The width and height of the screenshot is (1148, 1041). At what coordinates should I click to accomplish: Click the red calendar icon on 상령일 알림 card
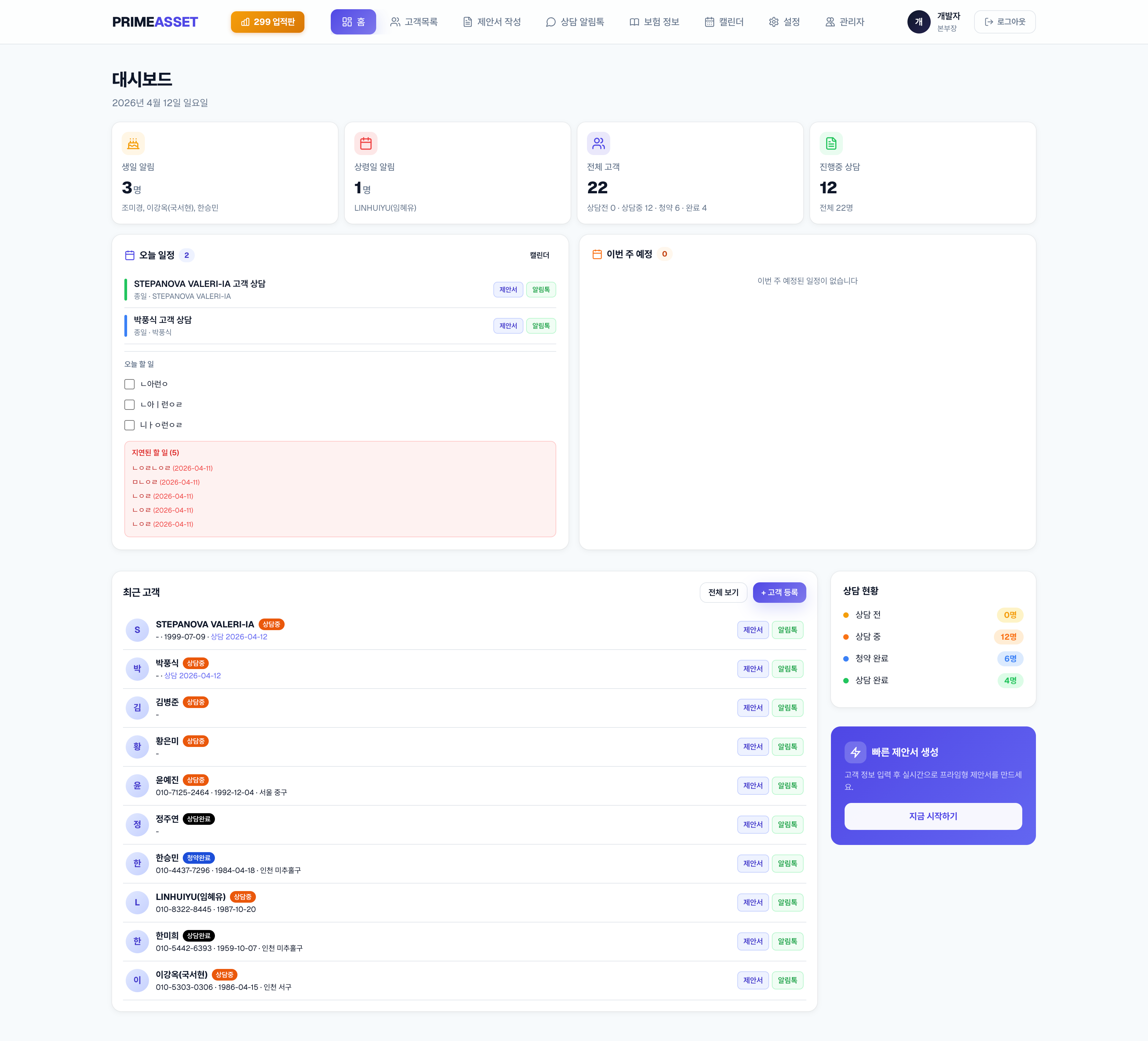tap(366, 143)
